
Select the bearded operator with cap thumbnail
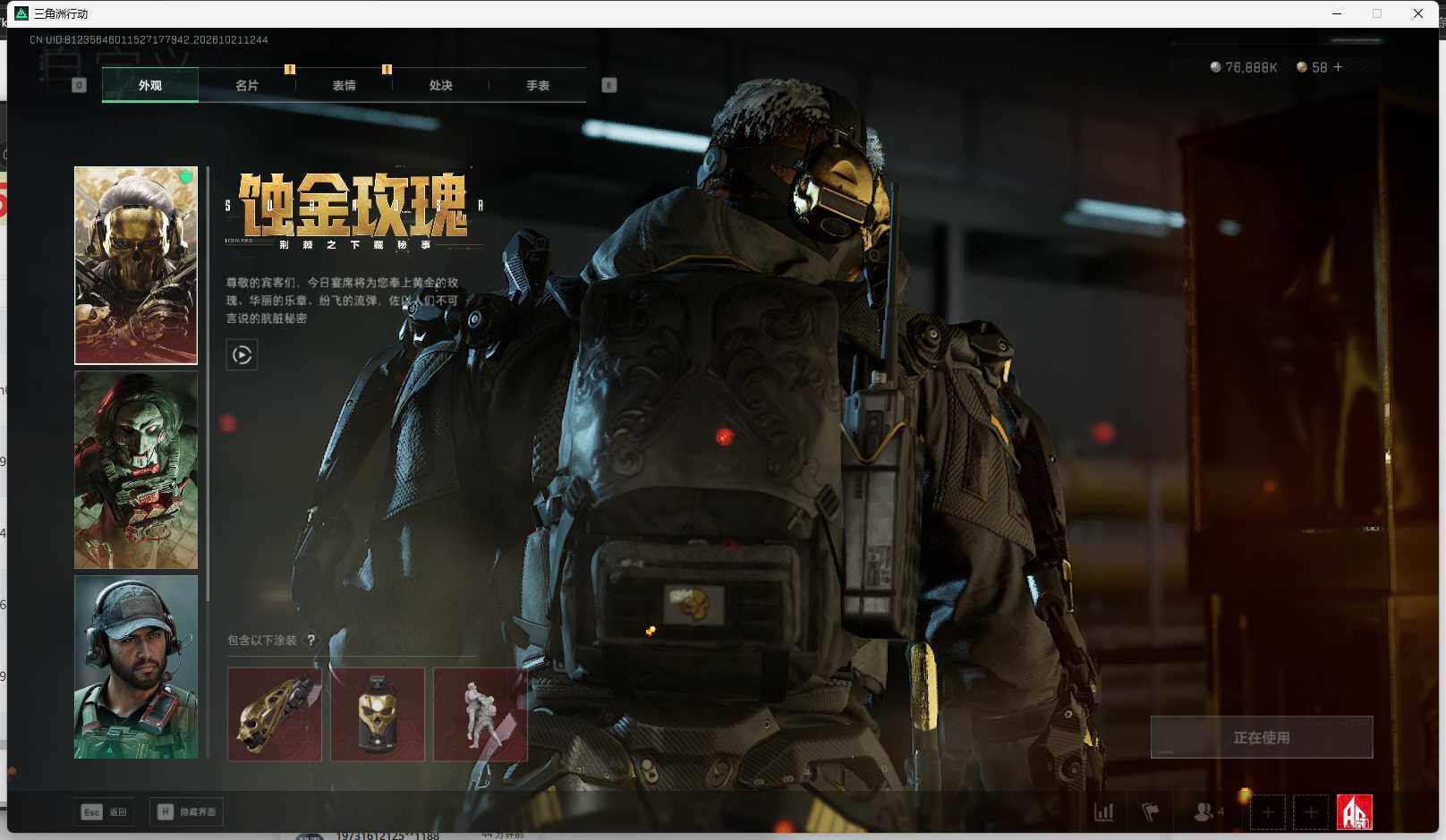[x=136, y=666]
